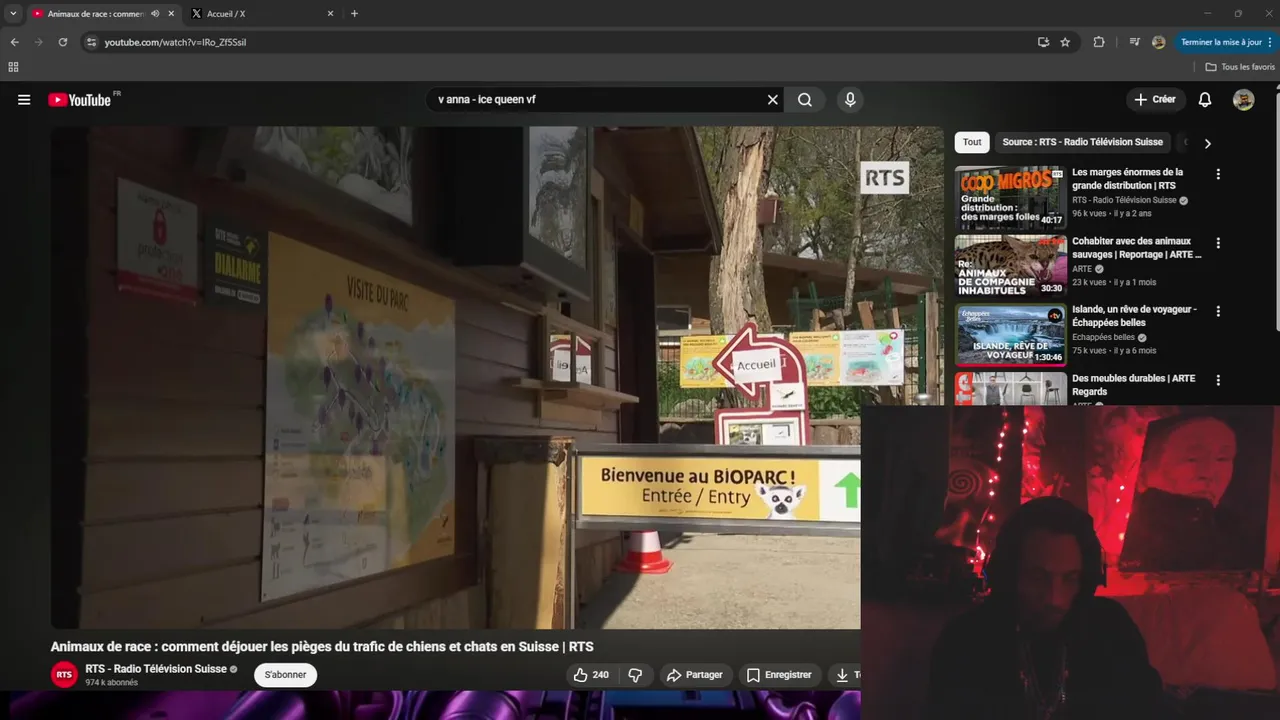Save the video with Enregistrer
The width and height of the screenshot is (1280, 720).
780,675
